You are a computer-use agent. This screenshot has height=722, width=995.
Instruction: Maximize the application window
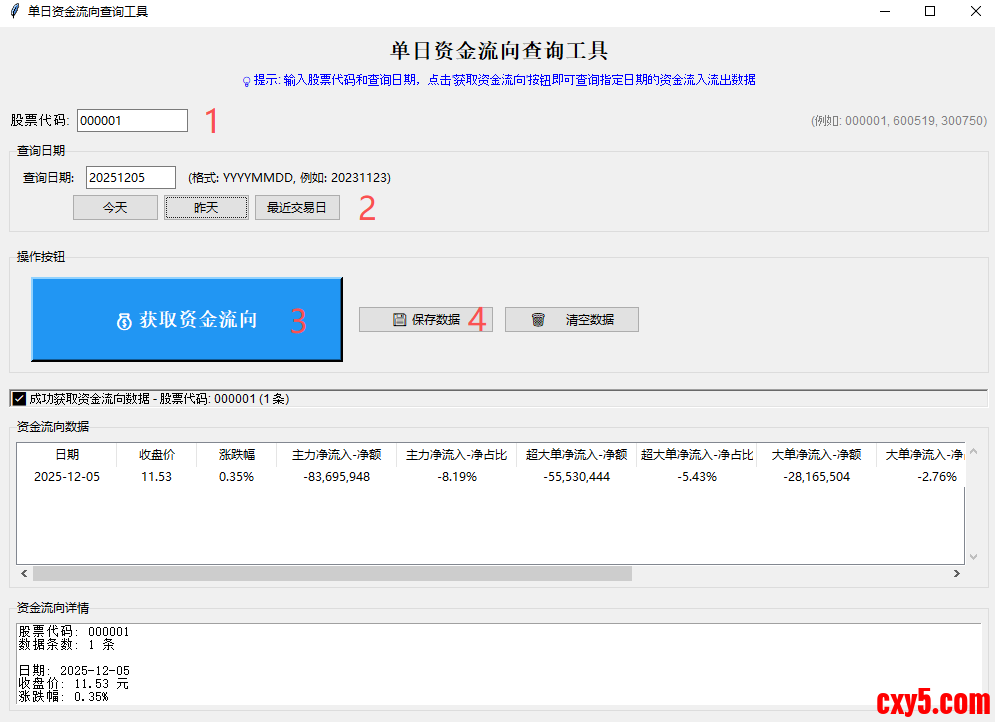930,11
